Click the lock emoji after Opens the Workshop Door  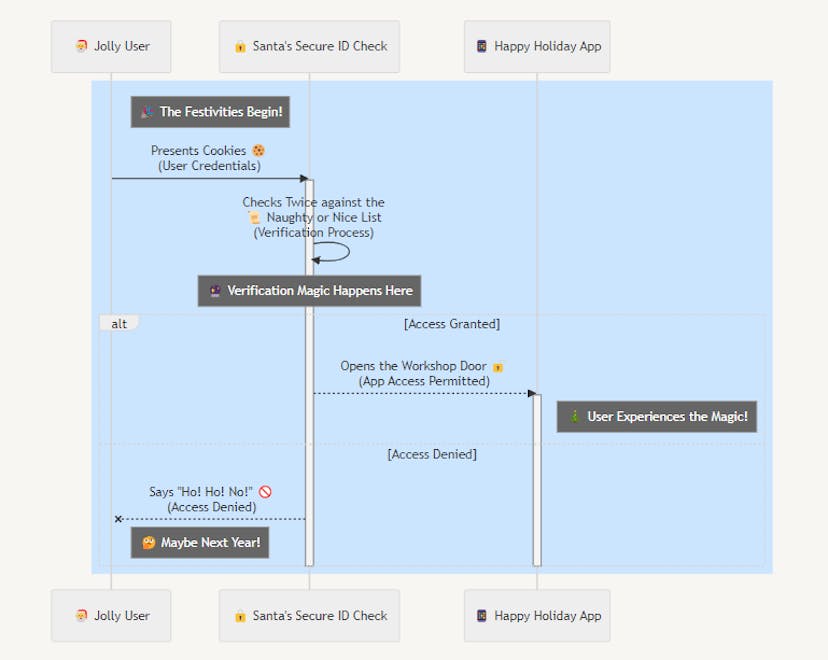coord(498,367)
